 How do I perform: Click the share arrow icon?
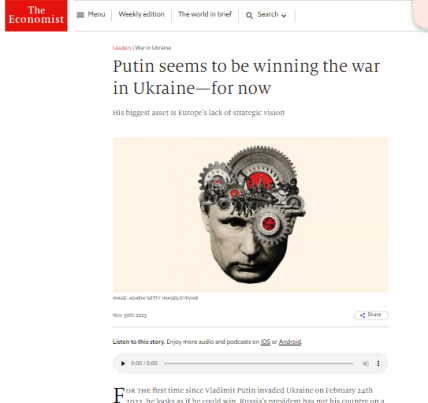pos(362,315)
